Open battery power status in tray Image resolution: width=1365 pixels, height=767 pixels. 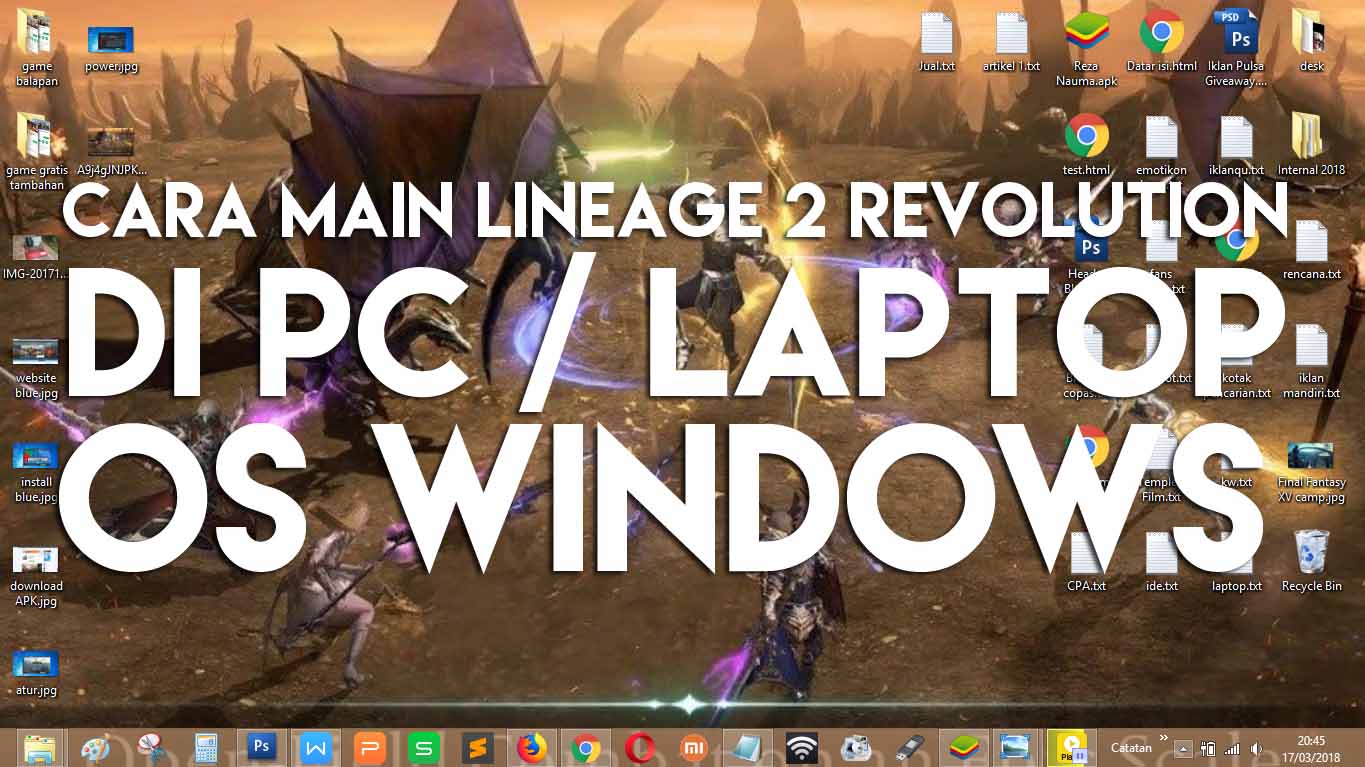[x=1208, y=749]
